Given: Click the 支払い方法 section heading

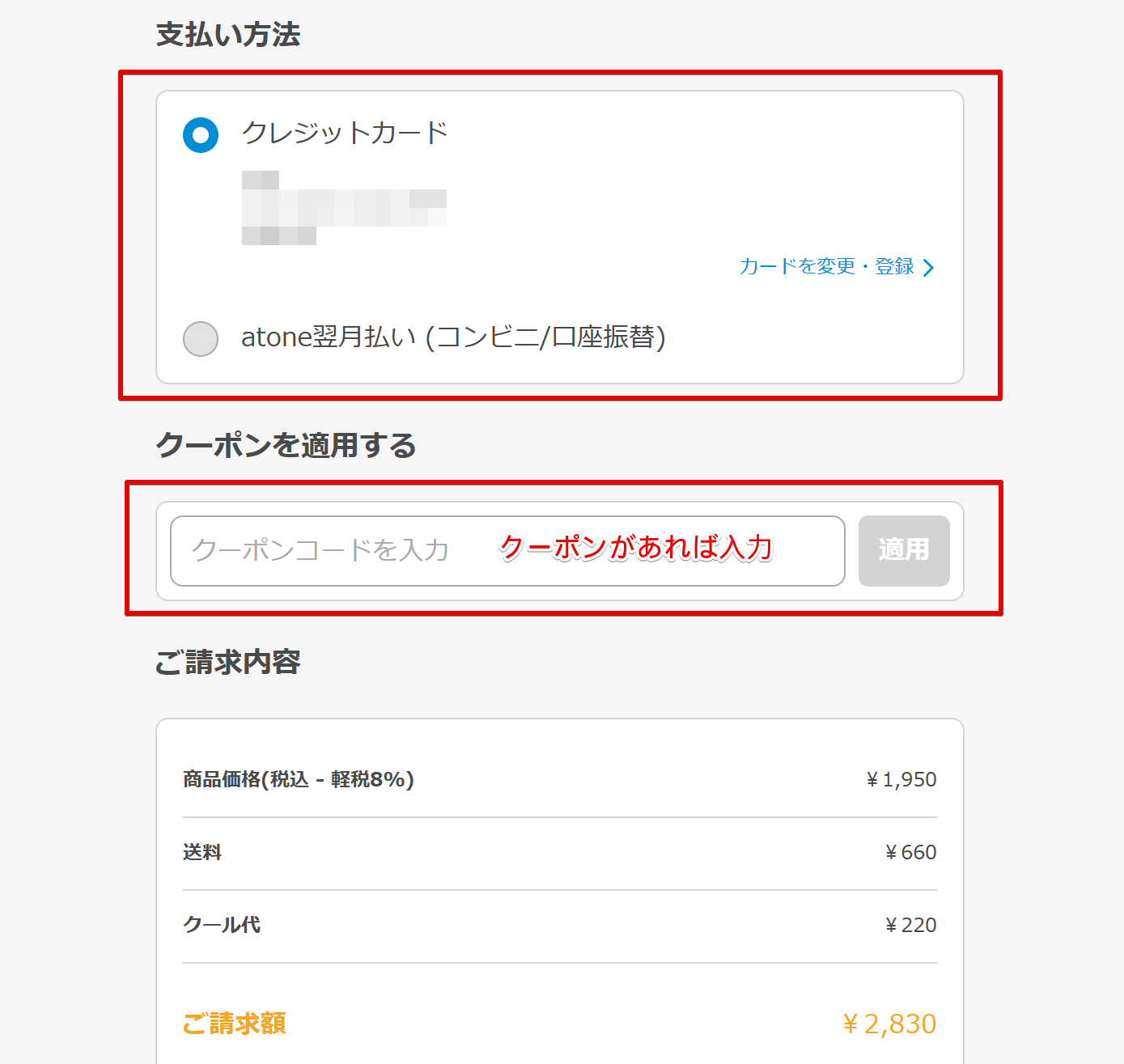Looking at the screenshot, I should [x=228, y=35].
